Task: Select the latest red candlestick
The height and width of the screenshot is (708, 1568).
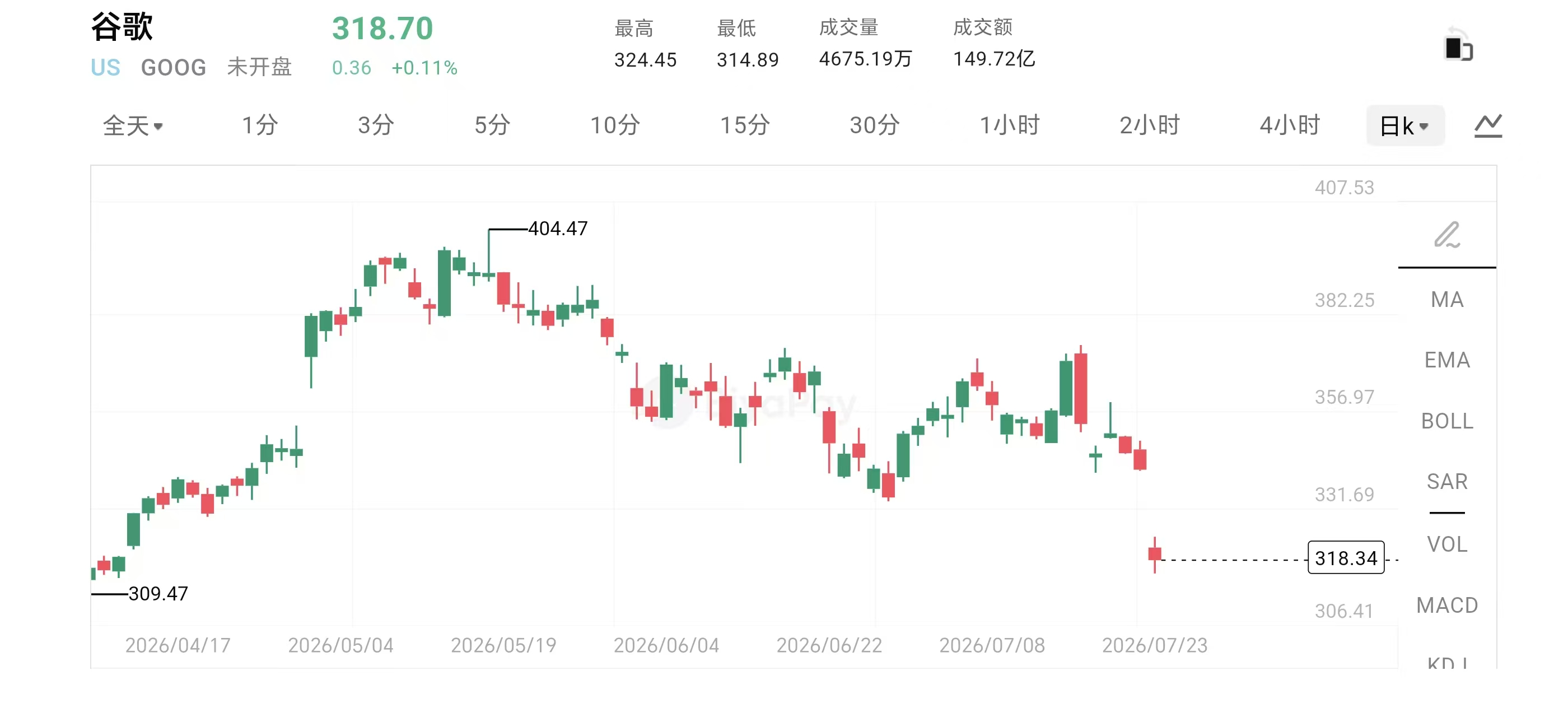Action: tap(1155, 555)
